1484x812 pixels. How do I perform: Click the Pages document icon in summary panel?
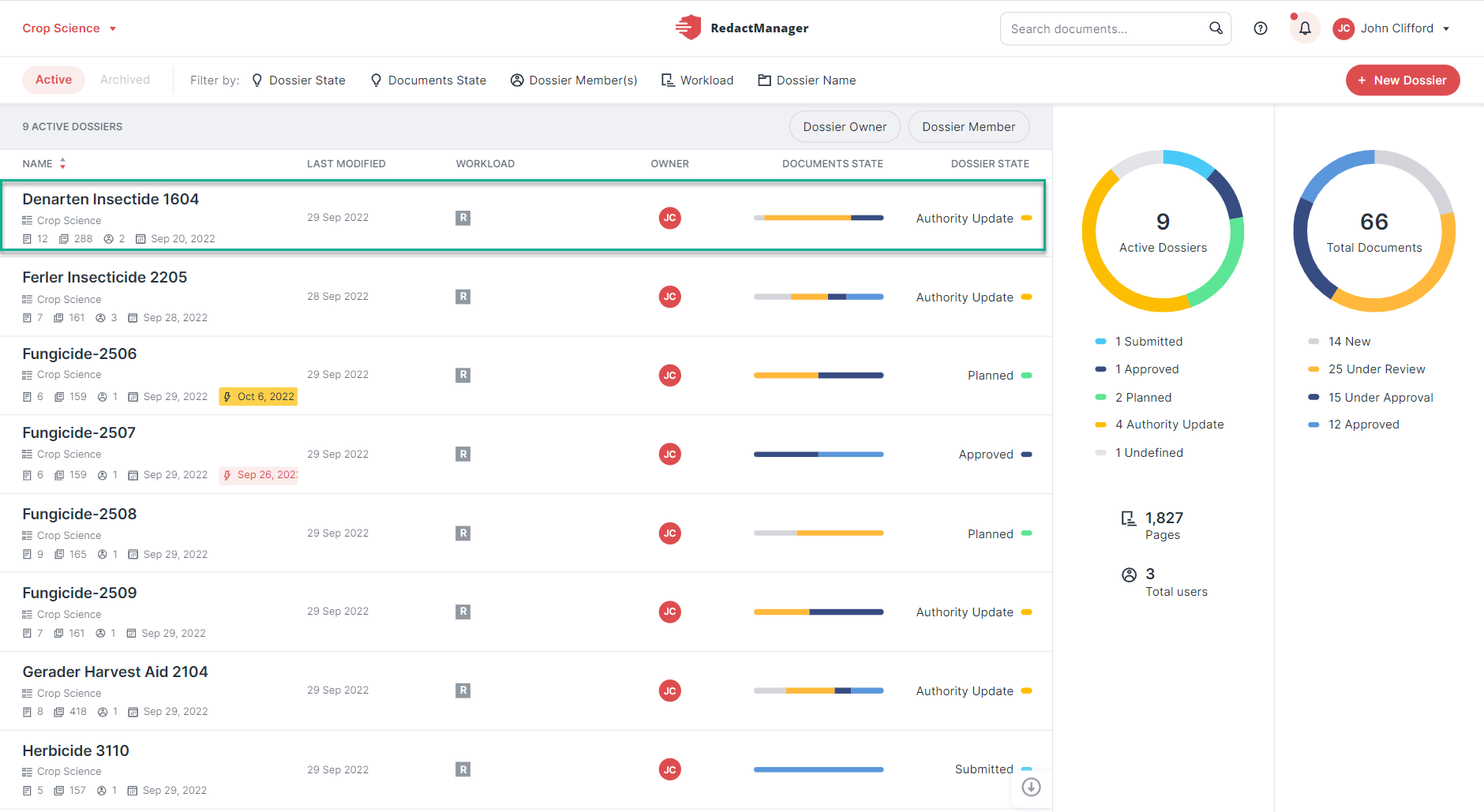pos(1129,518)
